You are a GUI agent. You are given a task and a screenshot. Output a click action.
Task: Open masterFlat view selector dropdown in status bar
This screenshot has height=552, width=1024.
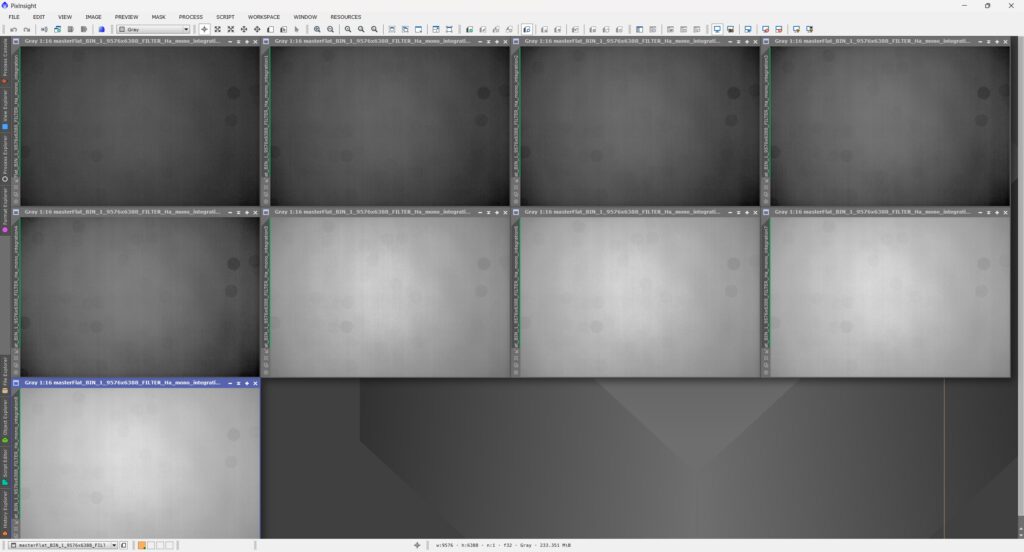tap(63, 545)
